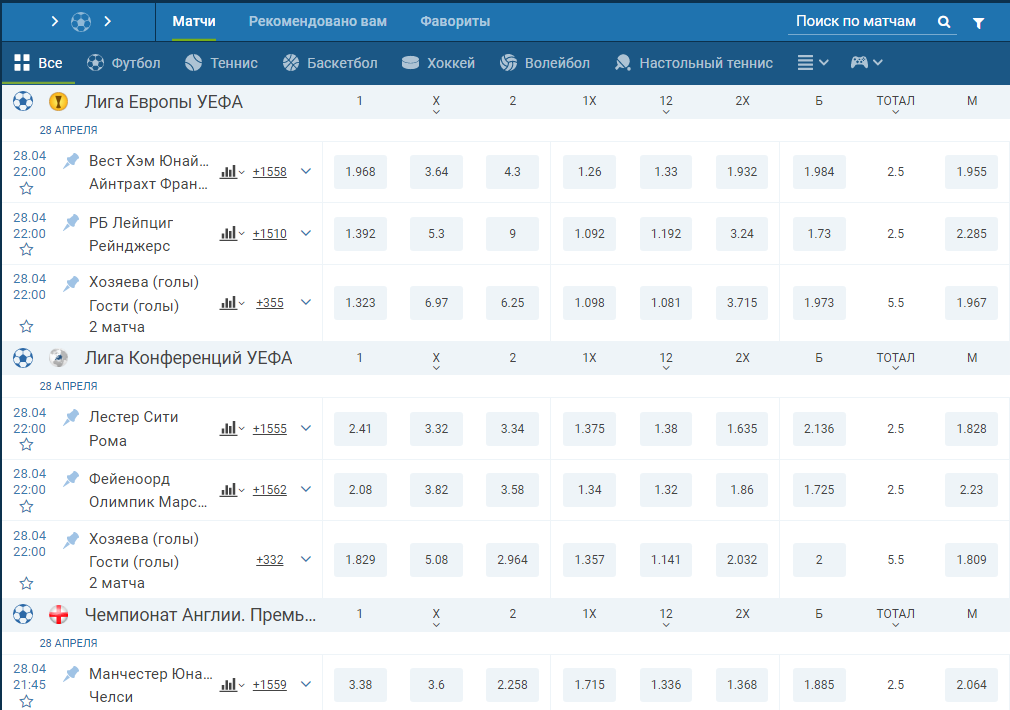The image size is (1010, 710).
Task: Select odds 3.38 for Манчестер Юнайтед win
Action: (x=360, y=685)
